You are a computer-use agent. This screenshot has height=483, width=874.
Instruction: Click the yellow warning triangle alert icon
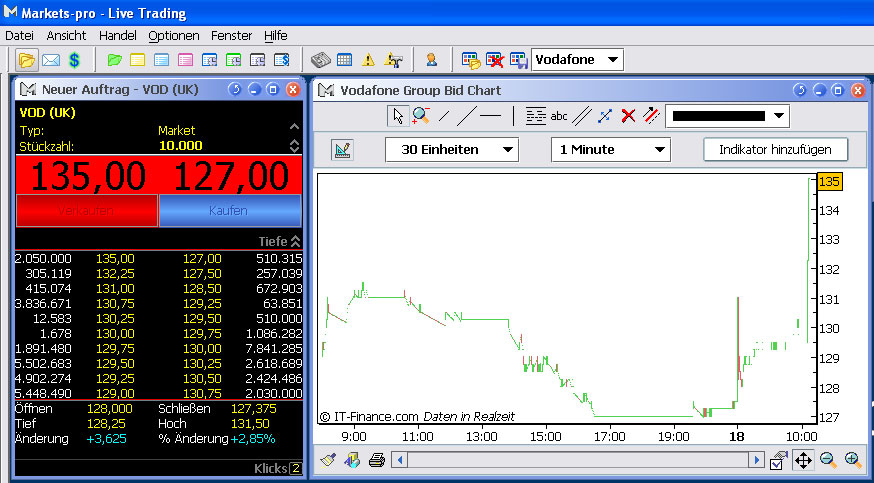click(x=368, y=60)
